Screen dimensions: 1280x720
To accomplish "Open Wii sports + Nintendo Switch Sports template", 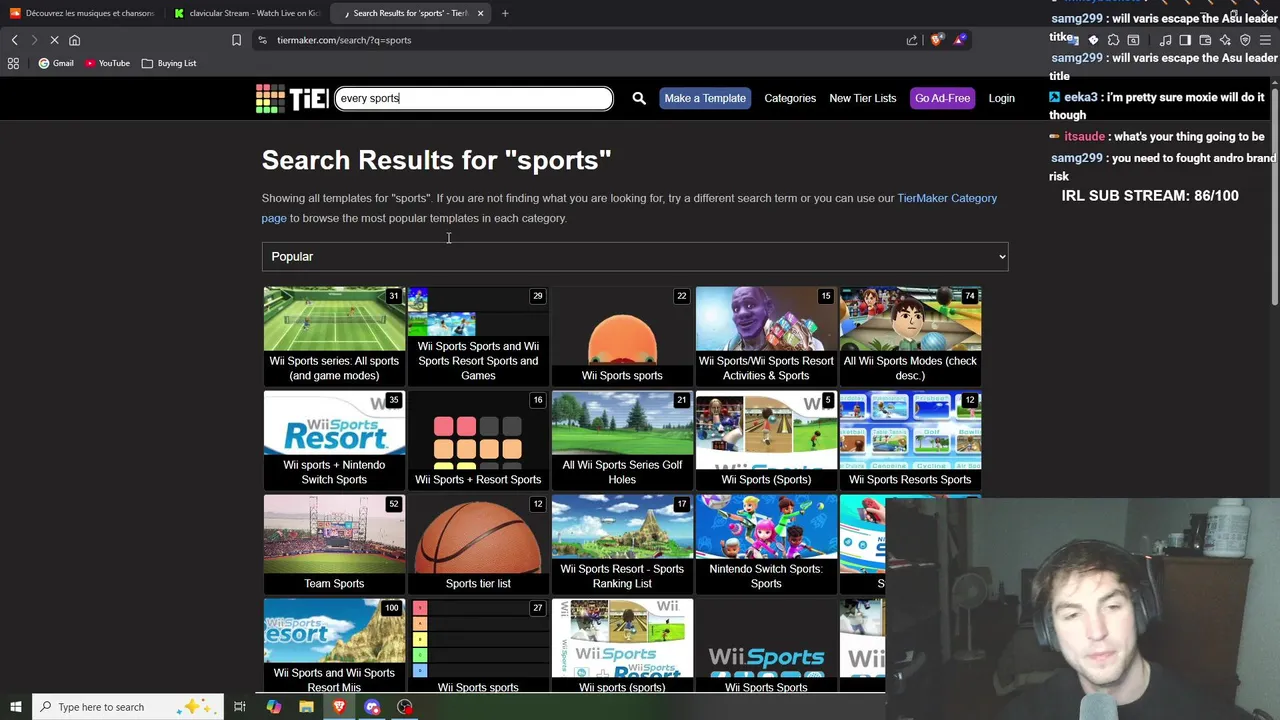I will pos(334,440).
